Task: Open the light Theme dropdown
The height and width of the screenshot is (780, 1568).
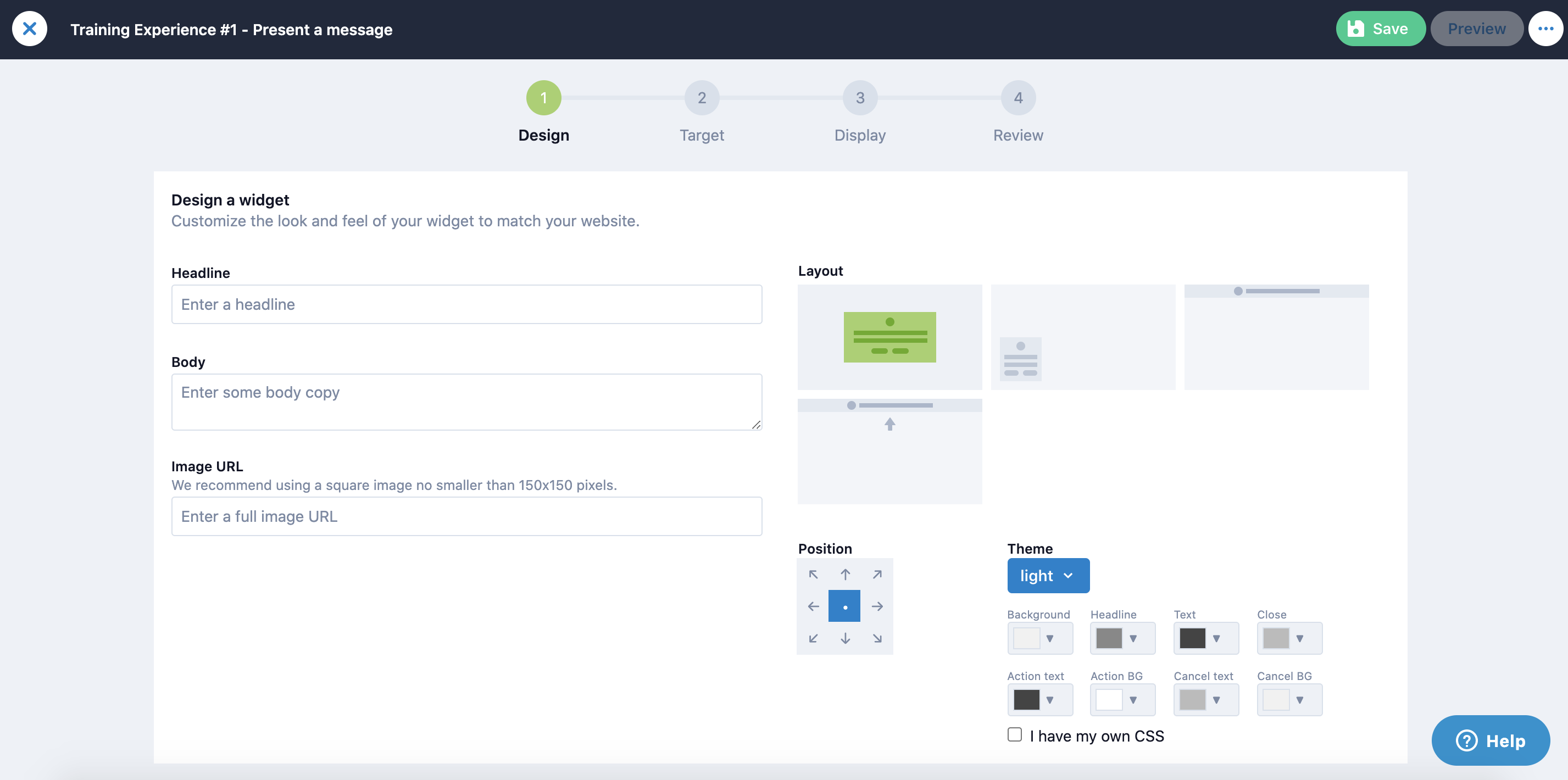Action: click(x=1048, y=576)
